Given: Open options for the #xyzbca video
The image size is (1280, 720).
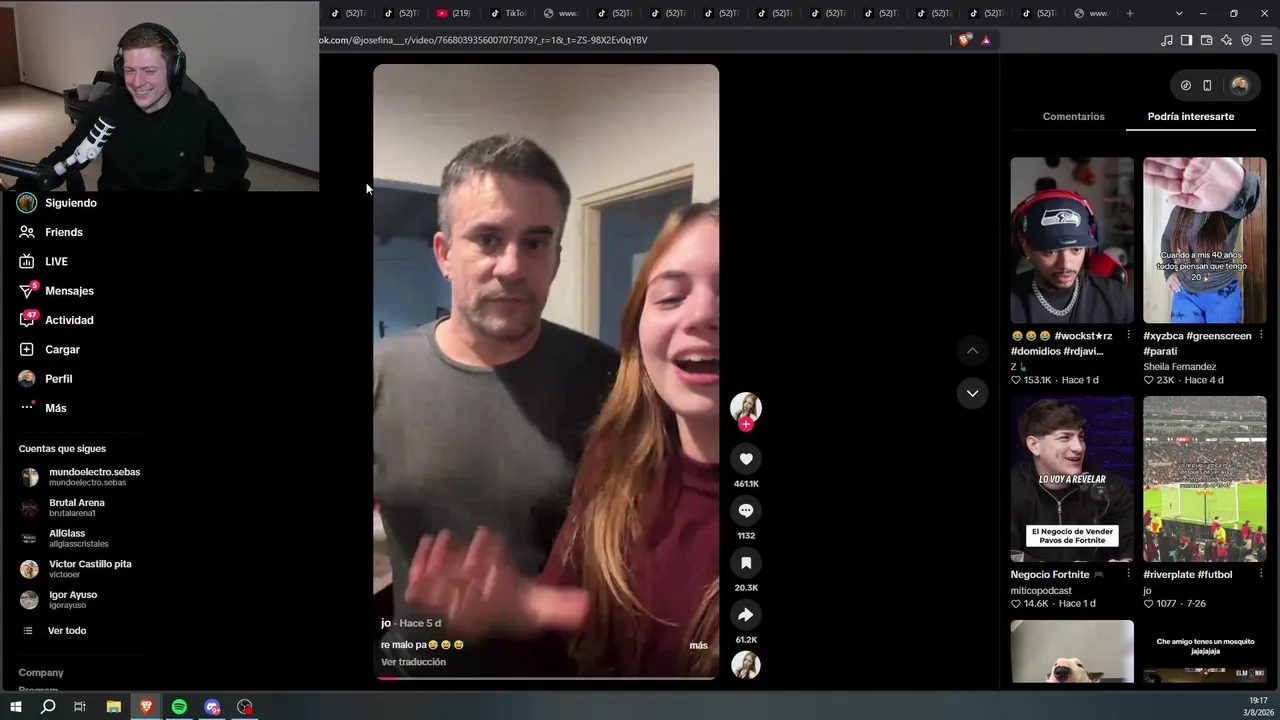Looking at the screenshot, I should pyautogui.click(x=1261, y=335).
